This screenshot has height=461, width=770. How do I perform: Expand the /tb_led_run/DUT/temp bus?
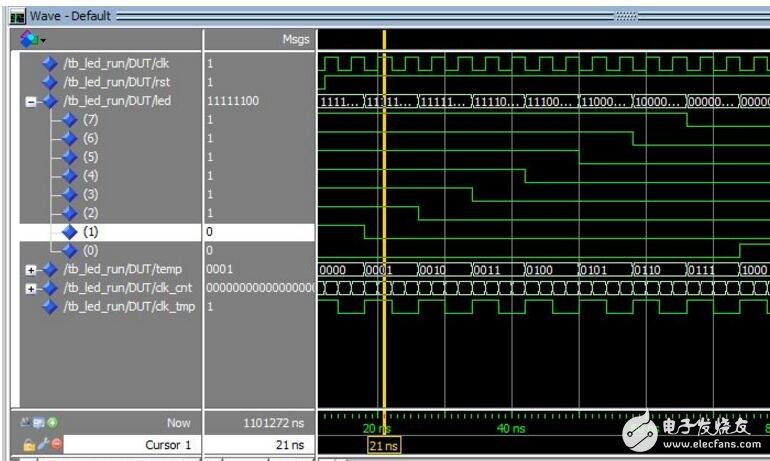[x=31, y=269]
